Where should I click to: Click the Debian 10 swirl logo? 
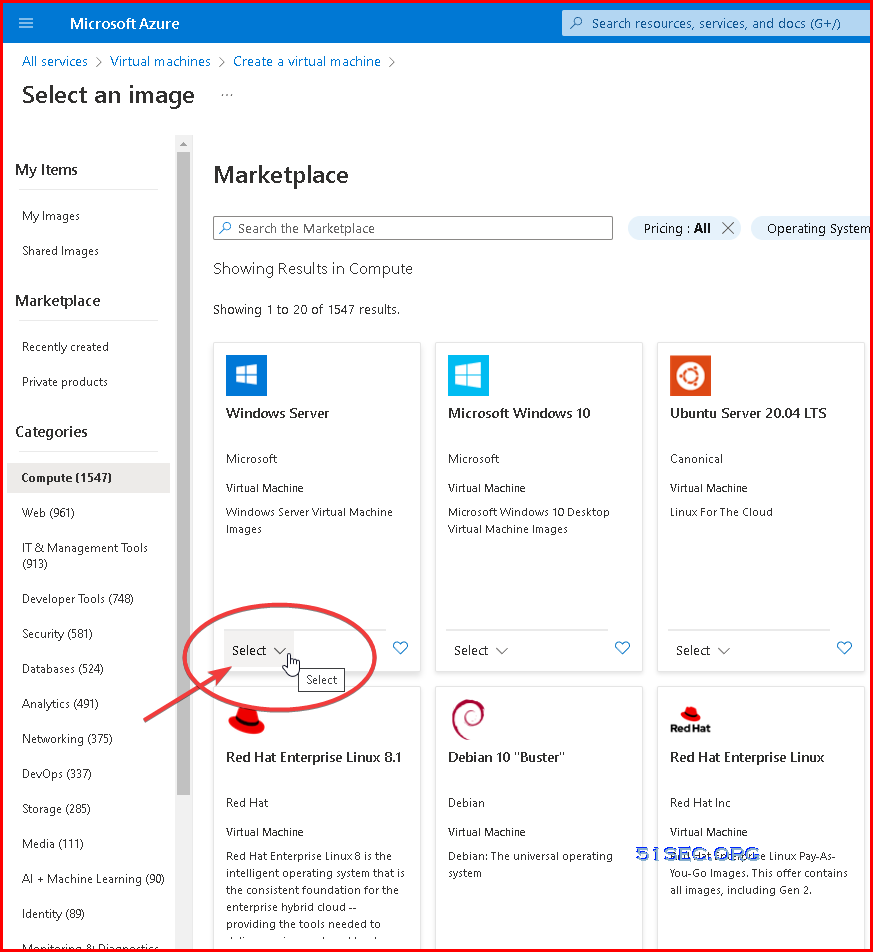coord(468,719)
